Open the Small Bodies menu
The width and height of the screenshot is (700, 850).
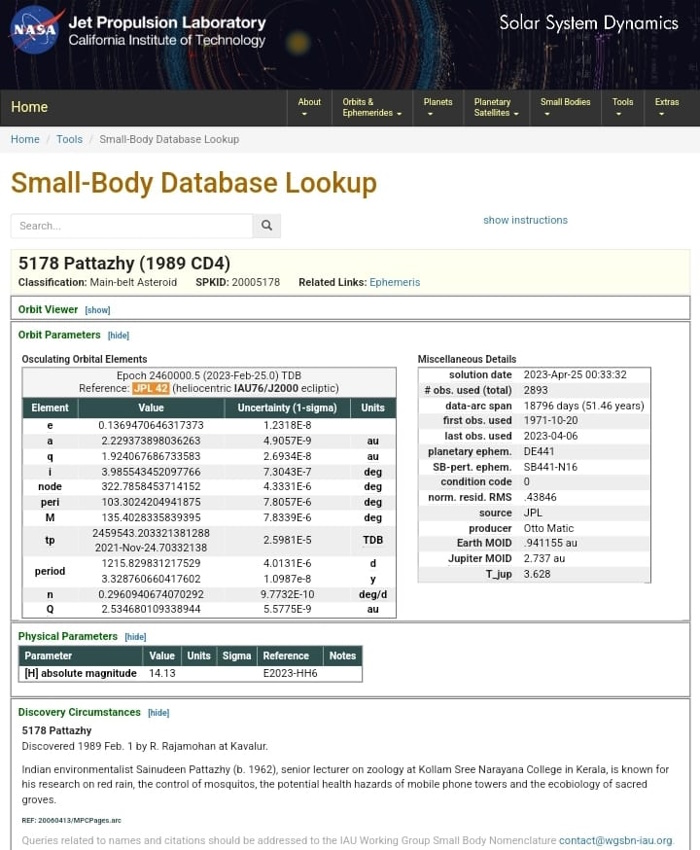[565, 107]
